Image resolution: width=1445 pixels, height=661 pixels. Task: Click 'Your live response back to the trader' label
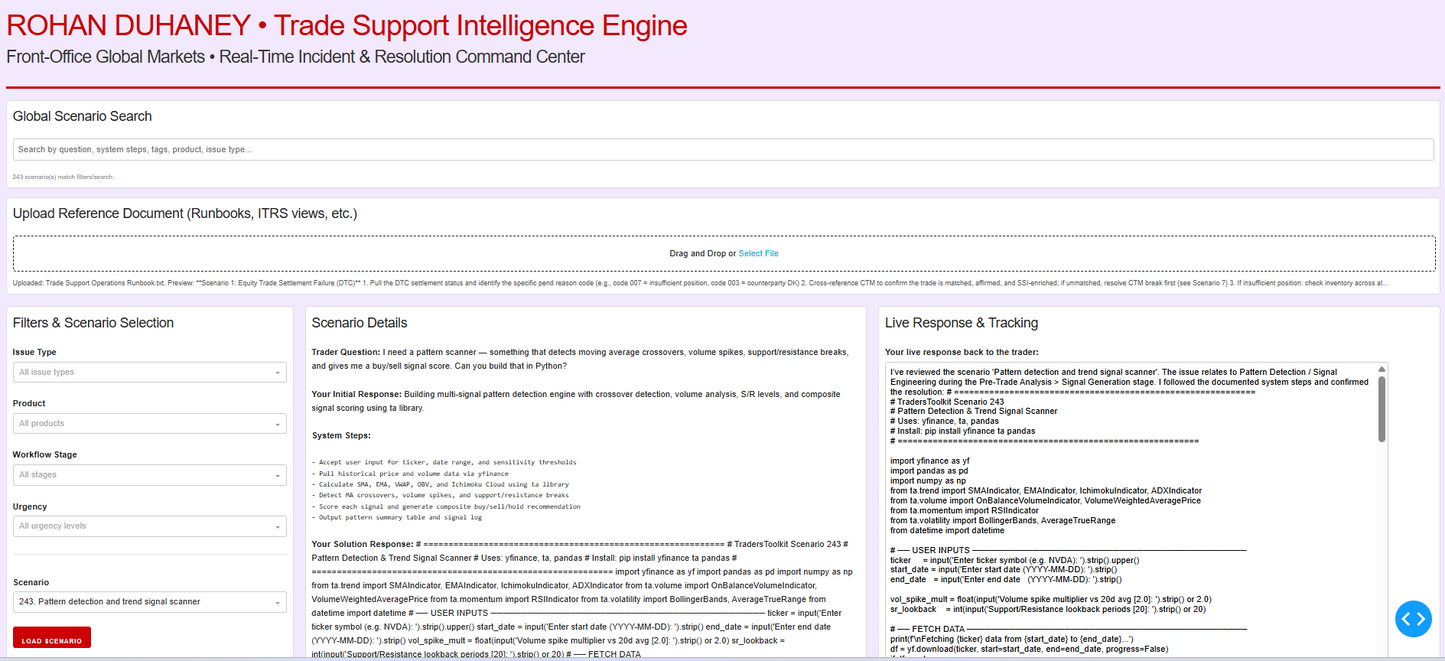tap(960, 352)
